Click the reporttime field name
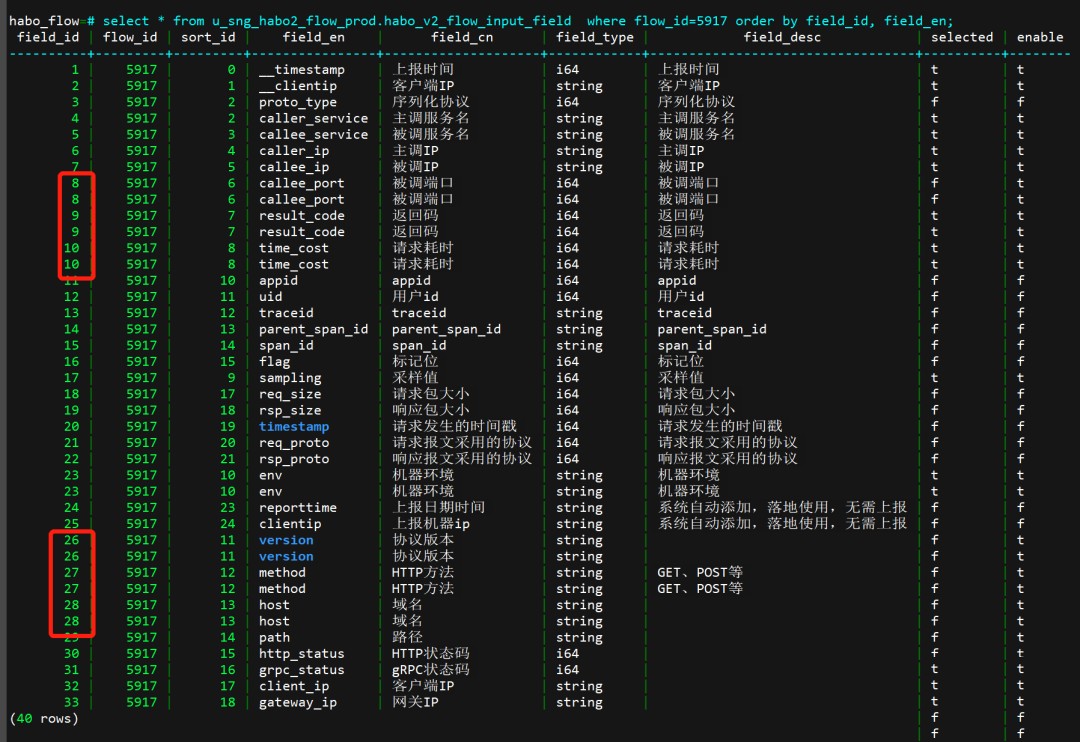The height and width of the screenshot is (742, 1080). (x=297, y=508)
